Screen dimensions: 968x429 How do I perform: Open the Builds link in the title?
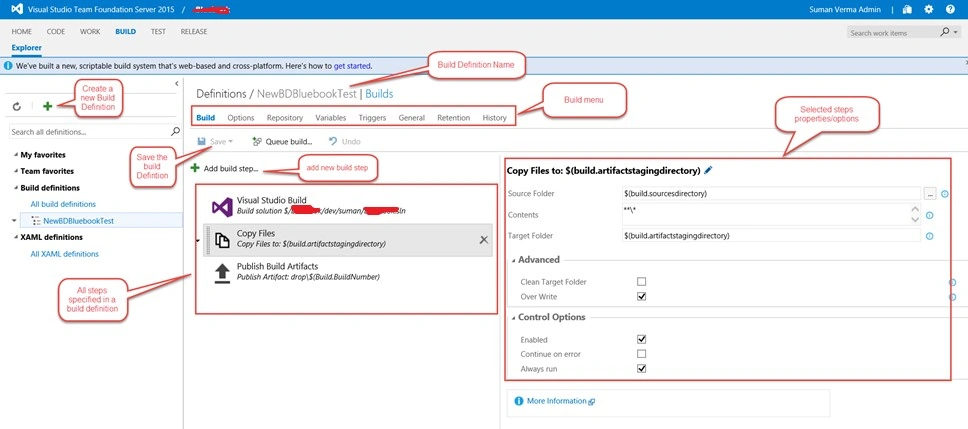(379, 94)
